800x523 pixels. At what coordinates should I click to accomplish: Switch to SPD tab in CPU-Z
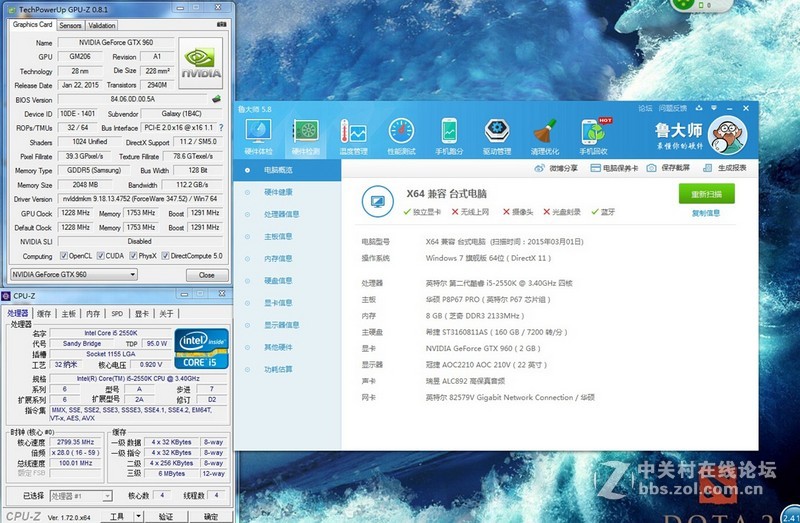[x=117, y=314]
